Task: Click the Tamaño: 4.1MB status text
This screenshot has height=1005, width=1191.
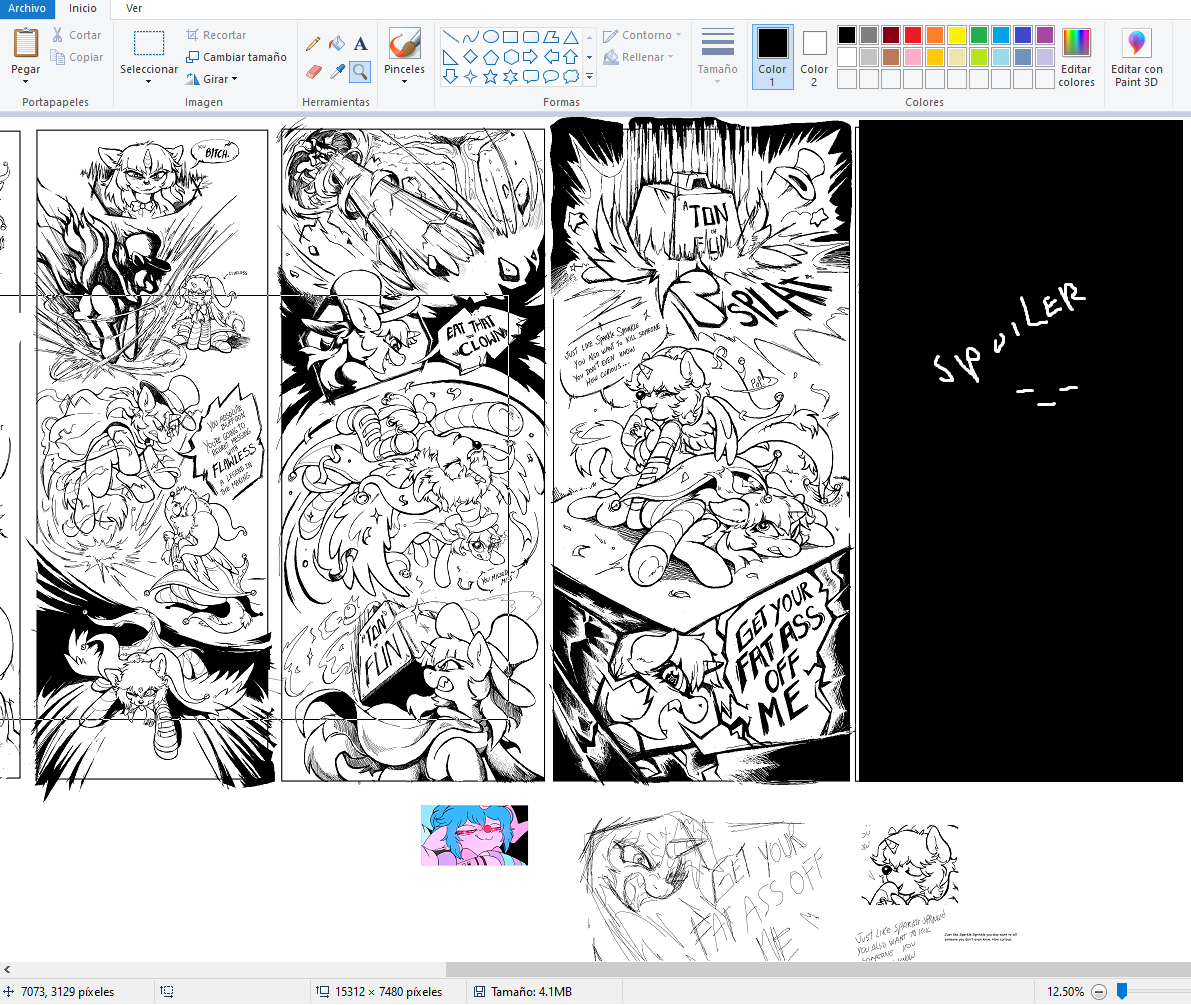Action: [x=531, y=991]
